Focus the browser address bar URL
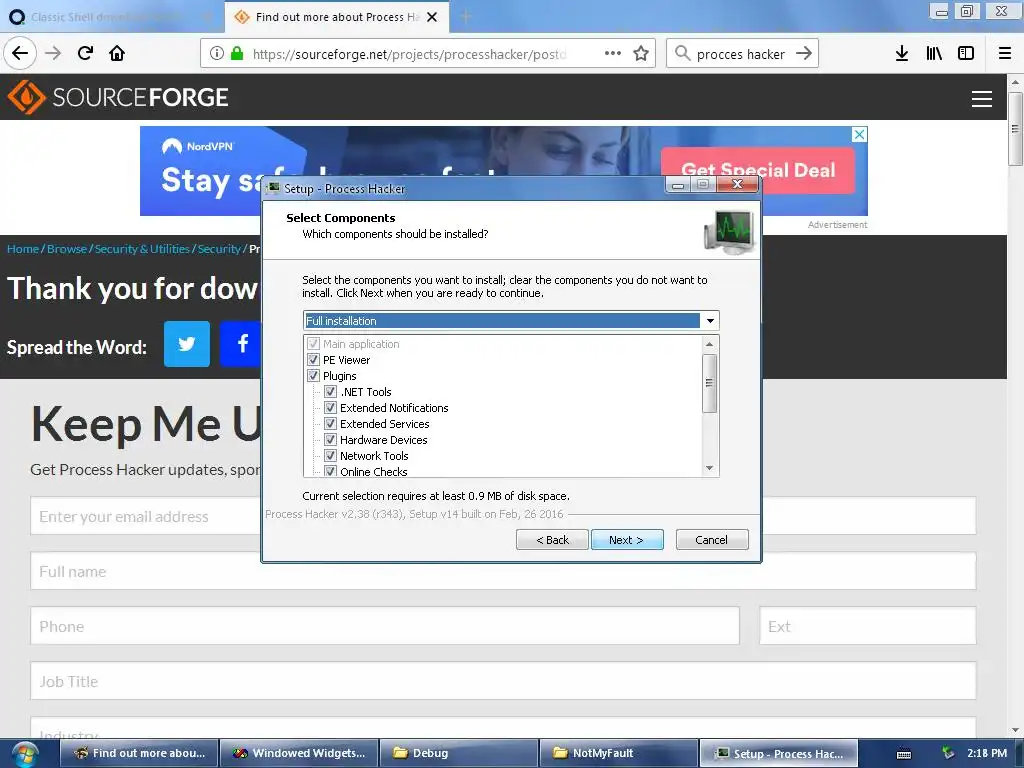 409,54
